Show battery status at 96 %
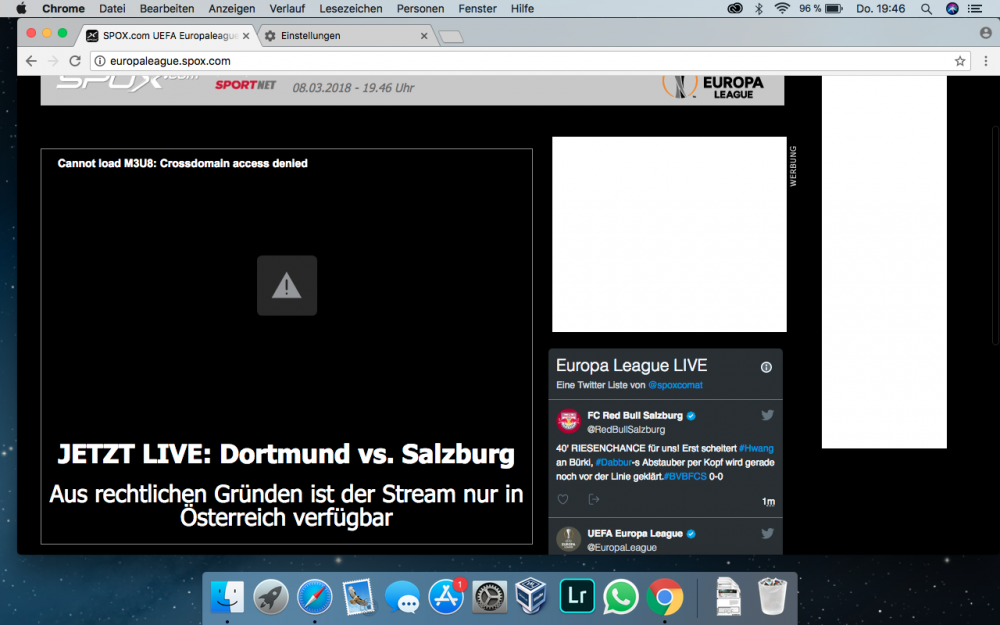This screenshot has height=625, width=1000. pos(821,9)
